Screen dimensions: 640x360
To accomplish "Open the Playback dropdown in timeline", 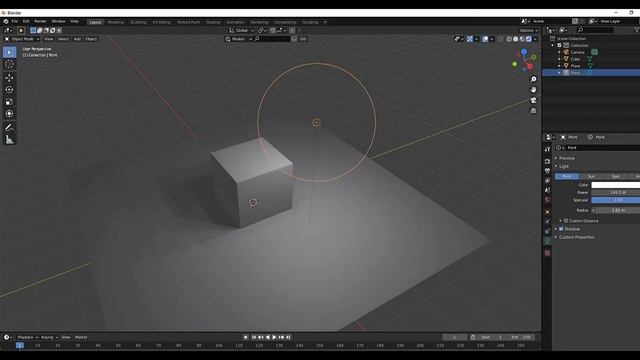I will pos(27,337).
